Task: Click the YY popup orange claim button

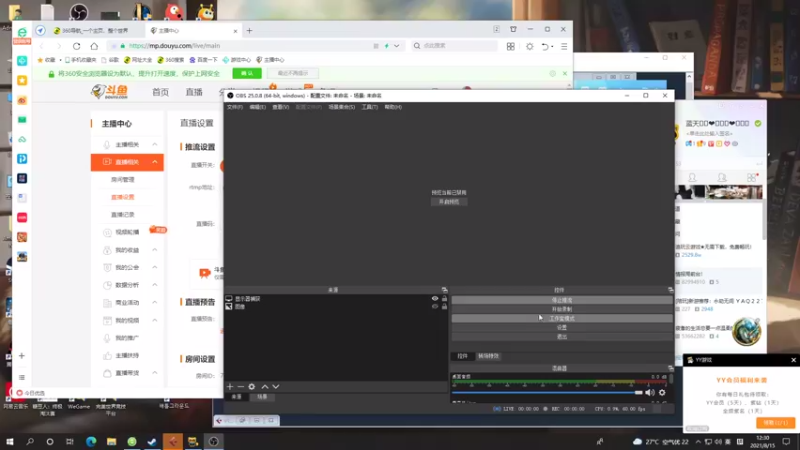Action: tap(776, 422)
